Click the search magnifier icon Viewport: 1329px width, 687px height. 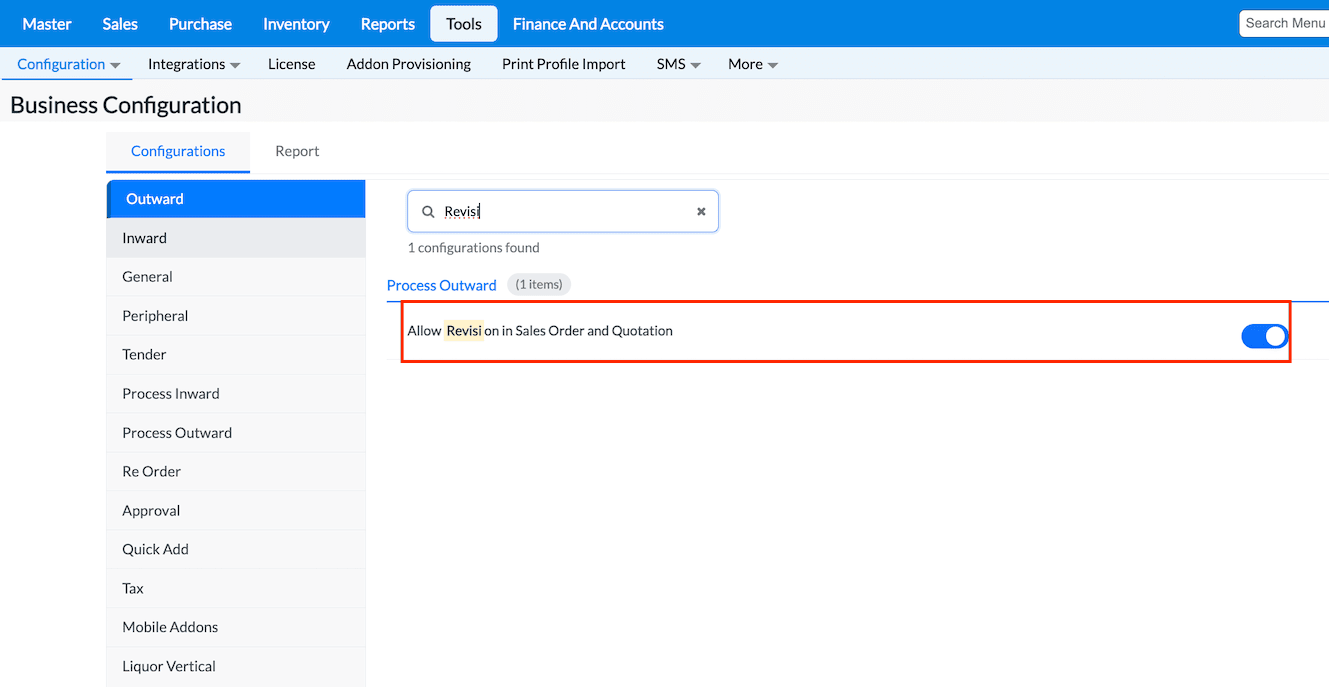click(x=428, y=212)
